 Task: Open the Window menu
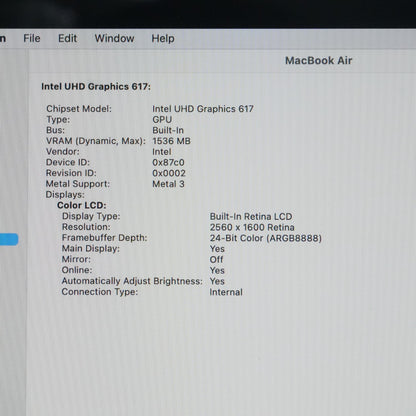114,38
